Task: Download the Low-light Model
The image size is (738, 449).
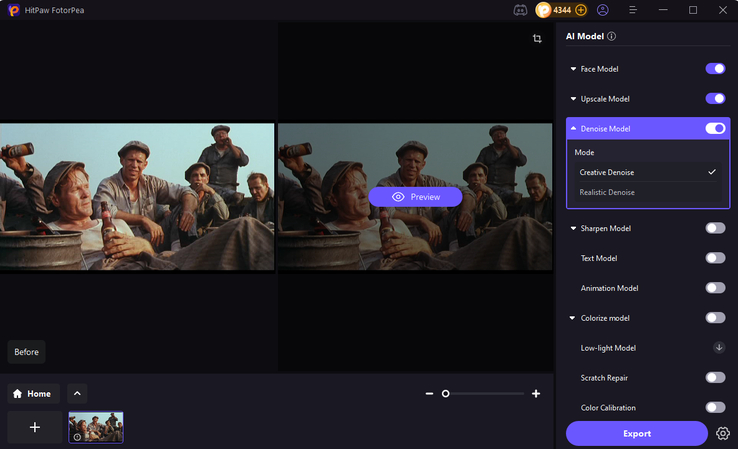Action: [719, 348]
